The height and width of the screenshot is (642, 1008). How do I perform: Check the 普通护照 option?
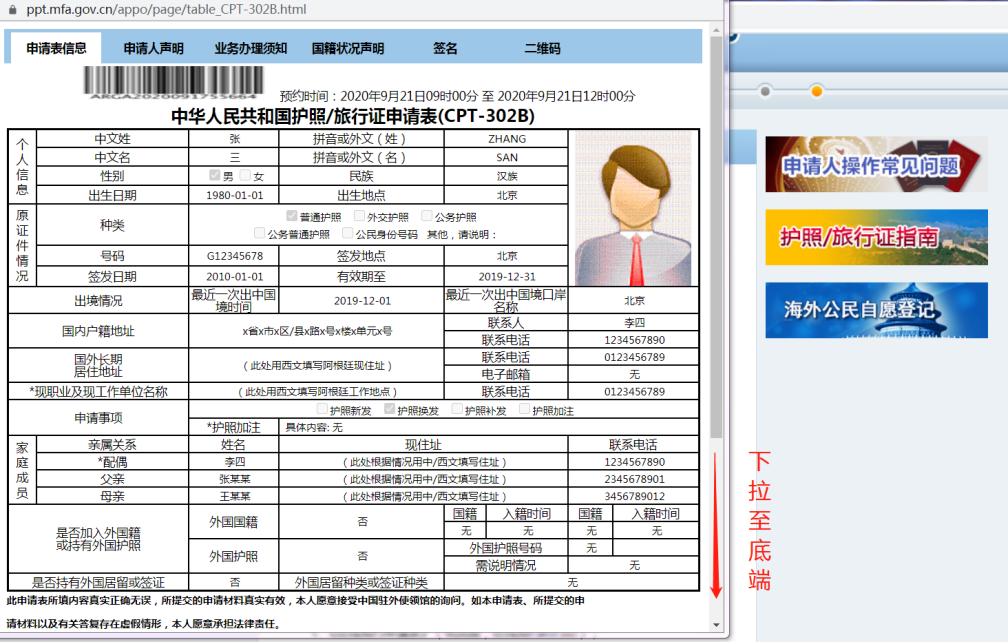292,216
